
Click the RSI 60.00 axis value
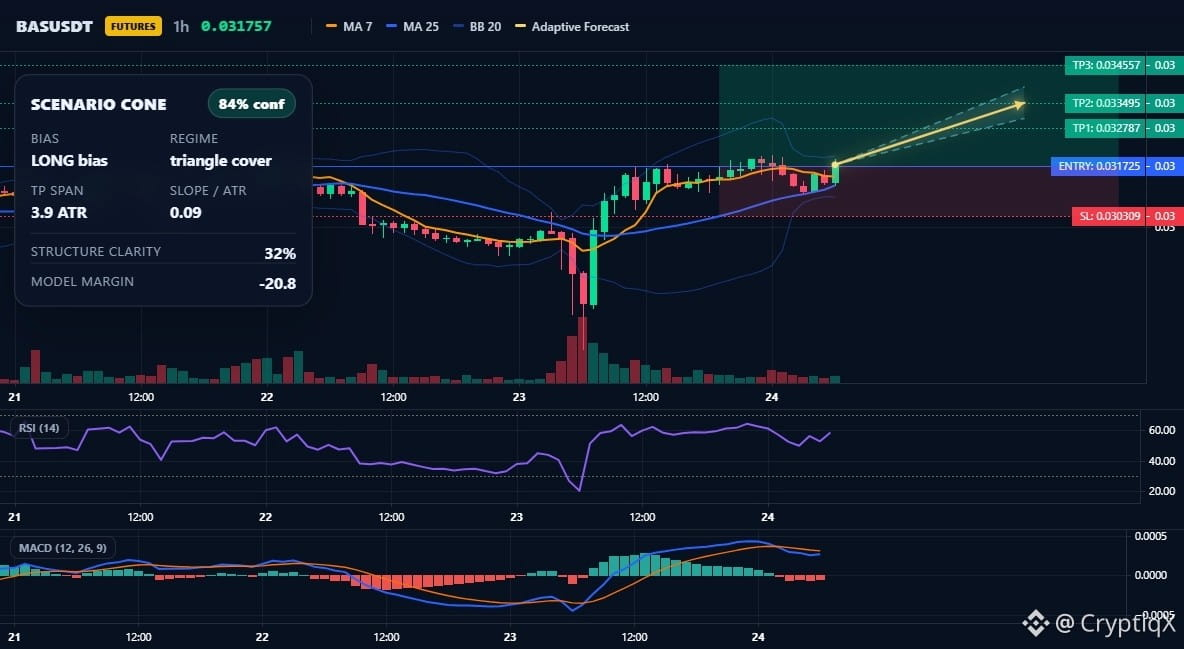(1161, 430)
